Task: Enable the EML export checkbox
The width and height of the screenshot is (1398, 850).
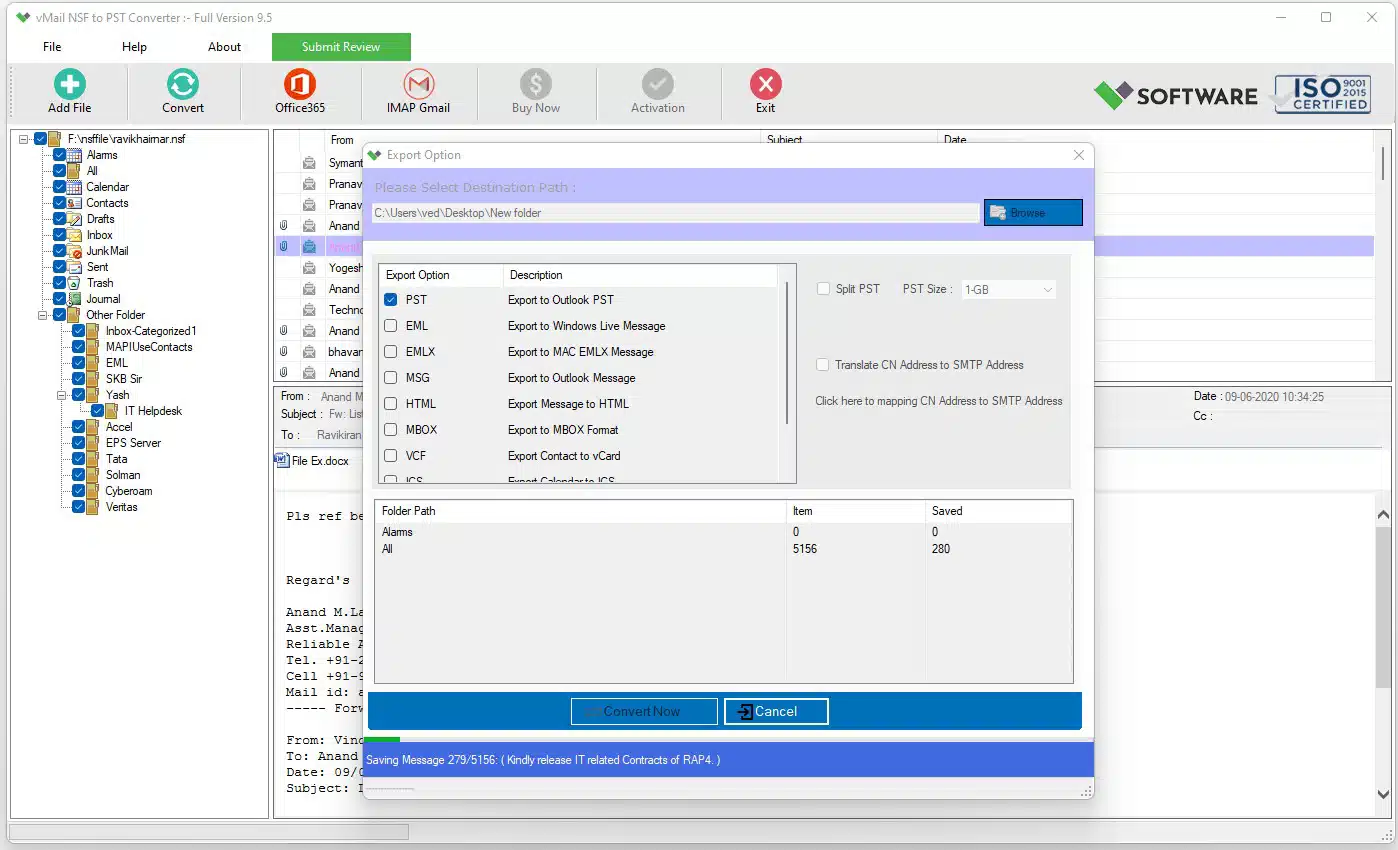Action: click(x=390, y=325)
